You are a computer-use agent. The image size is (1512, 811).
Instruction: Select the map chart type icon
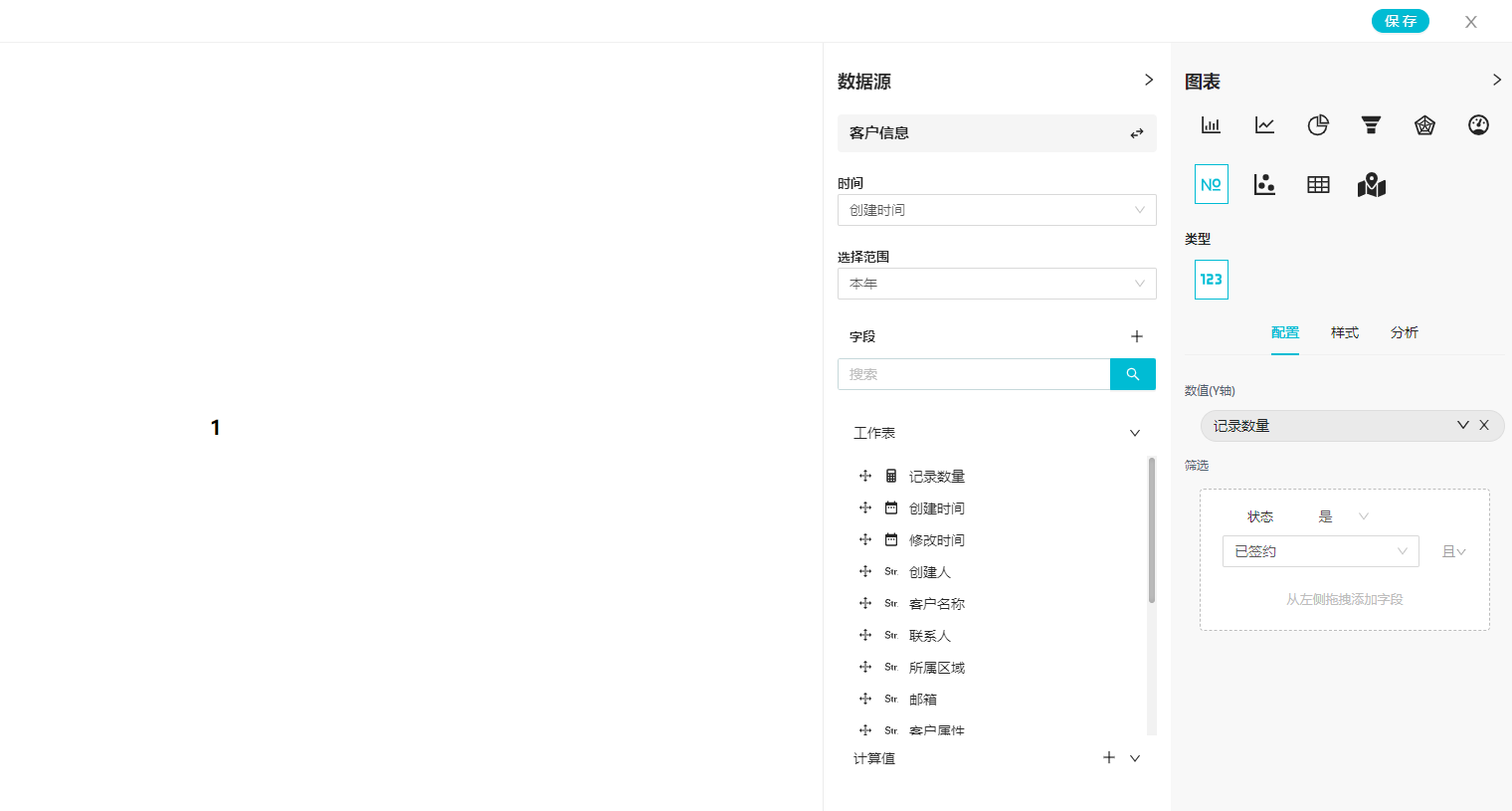(1372, 184)
